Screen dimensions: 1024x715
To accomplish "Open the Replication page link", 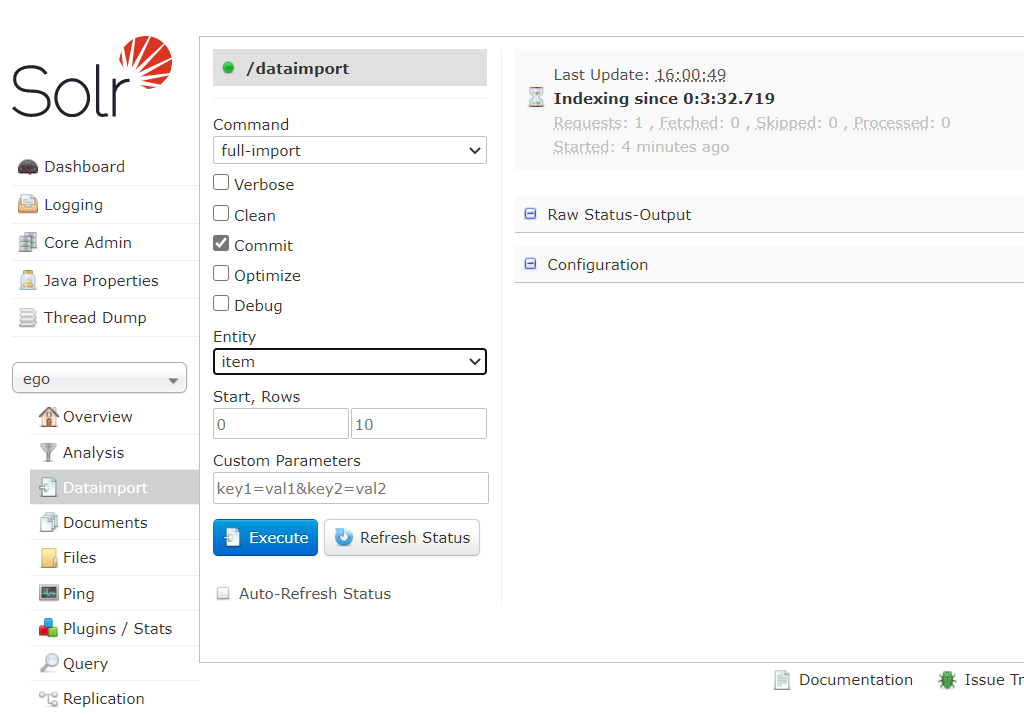I will coord(104,699).
